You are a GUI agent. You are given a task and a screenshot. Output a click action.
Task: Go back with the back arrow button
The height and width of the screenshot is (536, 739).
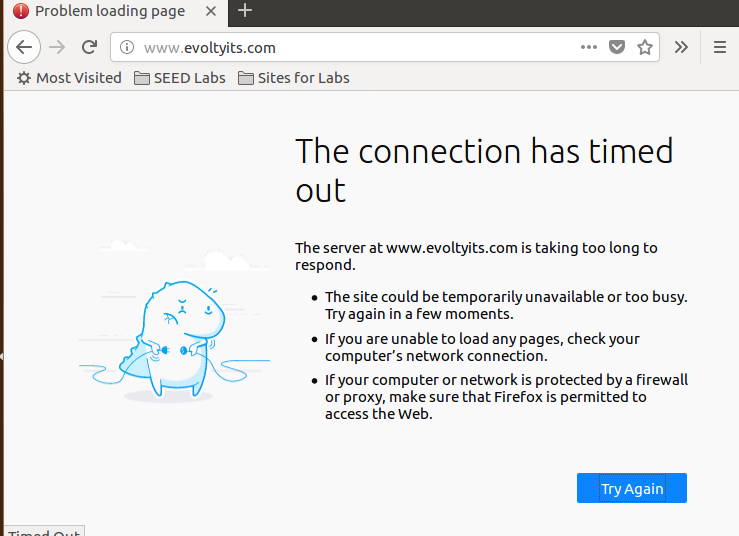[24, 47]
